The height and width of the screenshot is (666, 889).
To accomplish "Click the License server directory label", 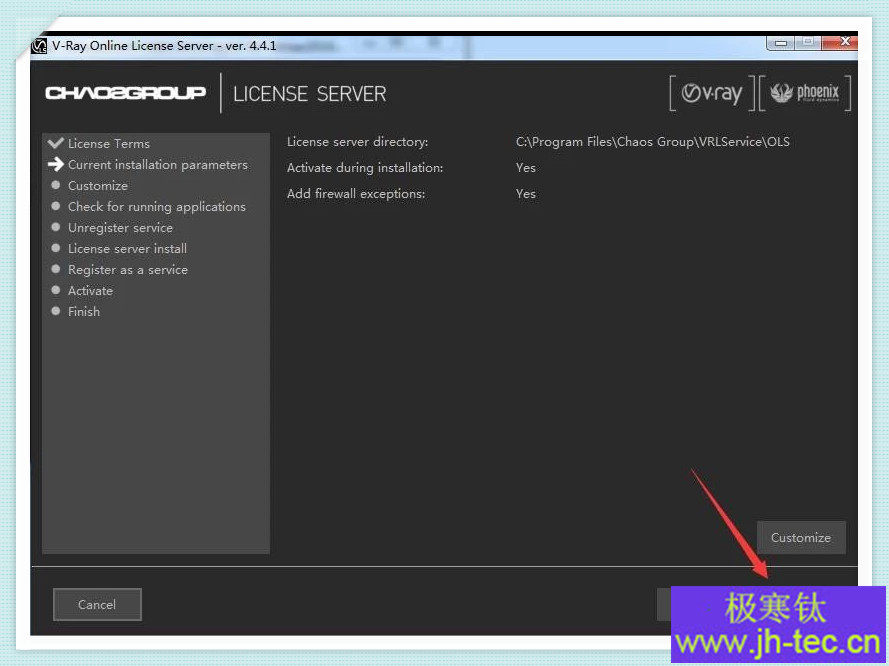I will pyautogui.click(x=358, y=142).
